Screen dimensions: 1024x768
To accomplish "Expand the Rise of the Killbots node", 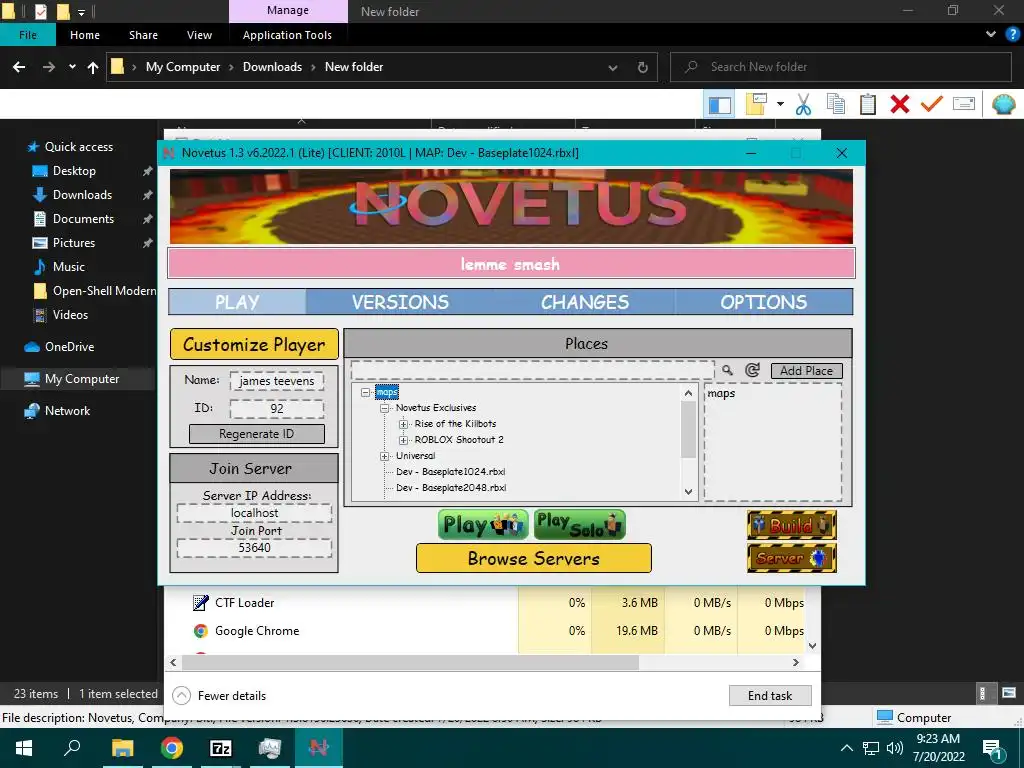I will point(404,424).
